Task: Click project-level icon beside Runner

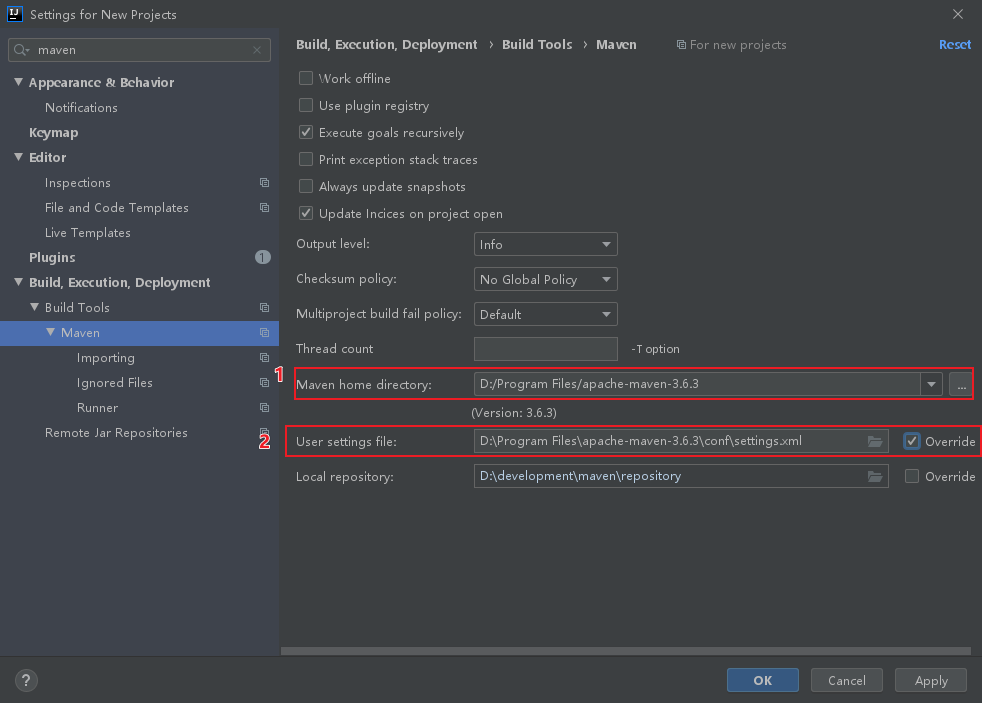Action: click(x=264, y=408)
